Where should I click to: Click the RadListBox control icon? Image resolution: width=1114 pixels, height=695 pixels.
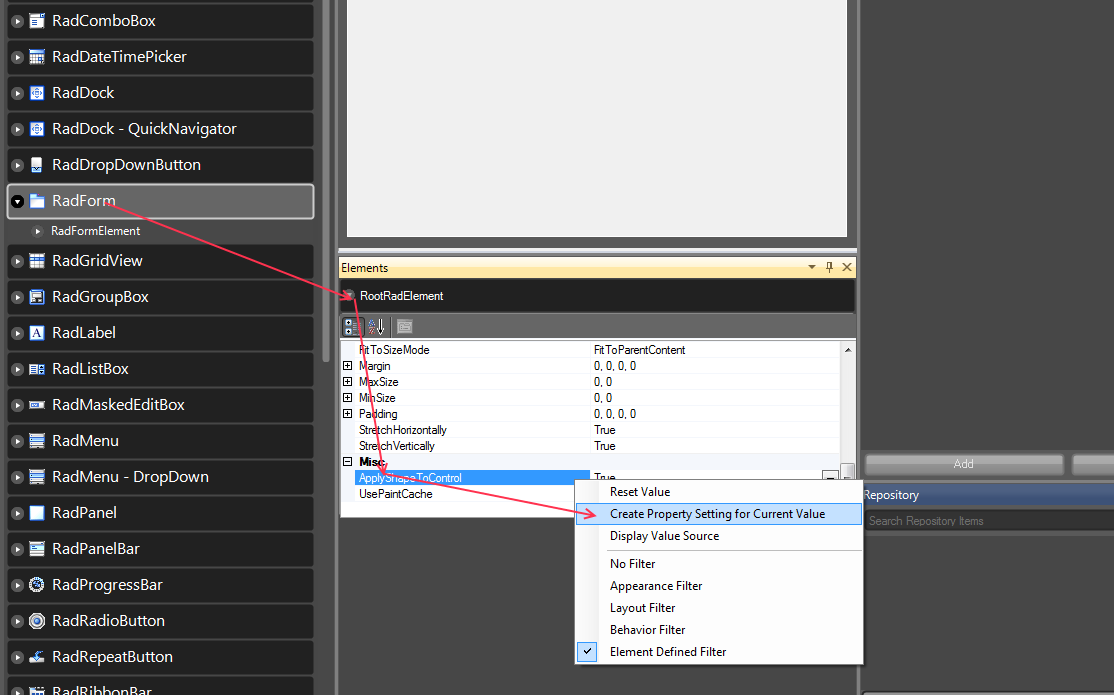pos(37,369)
